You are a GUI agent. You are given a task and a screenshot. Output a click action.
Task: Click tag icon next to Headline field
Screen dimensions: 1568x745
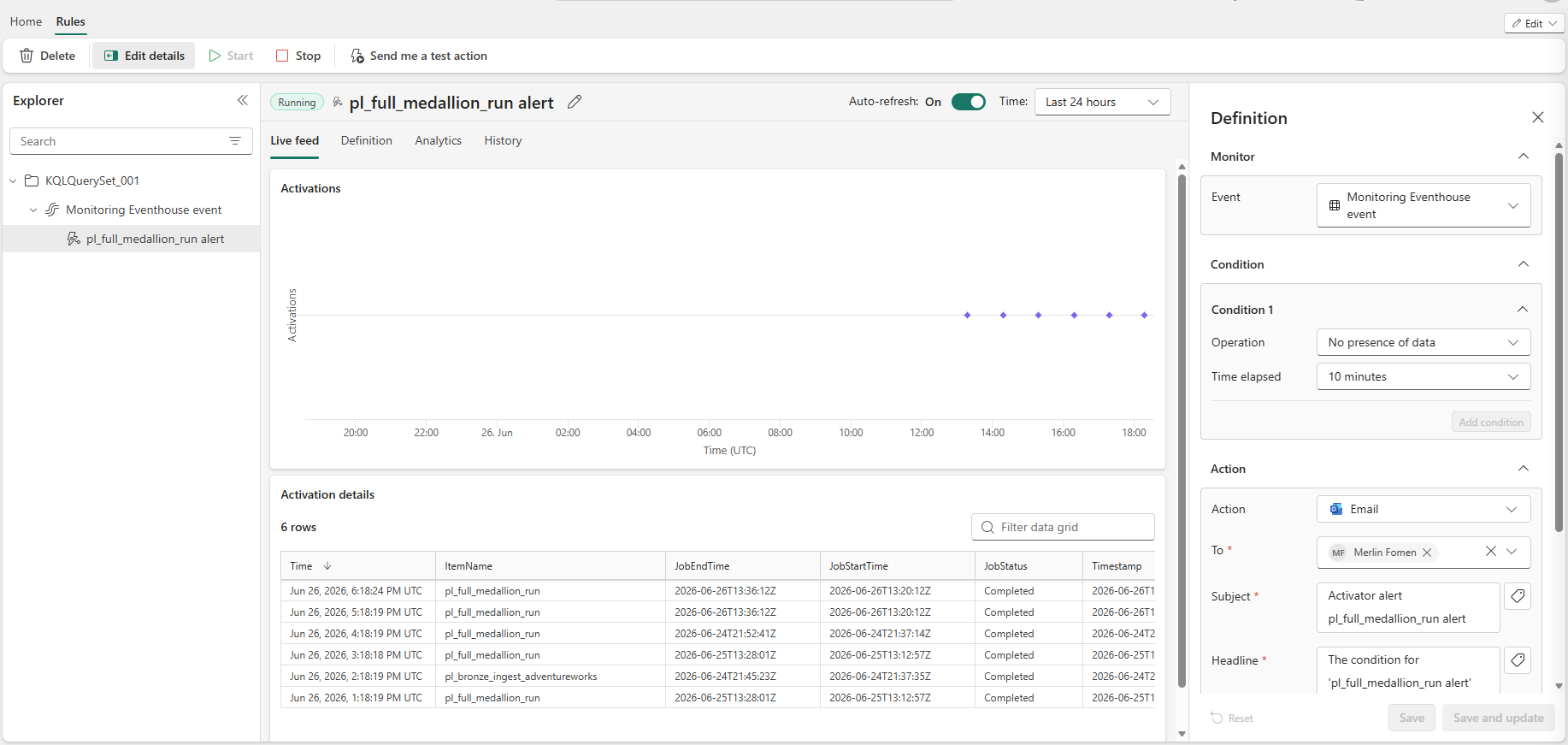coord(1518,660)
